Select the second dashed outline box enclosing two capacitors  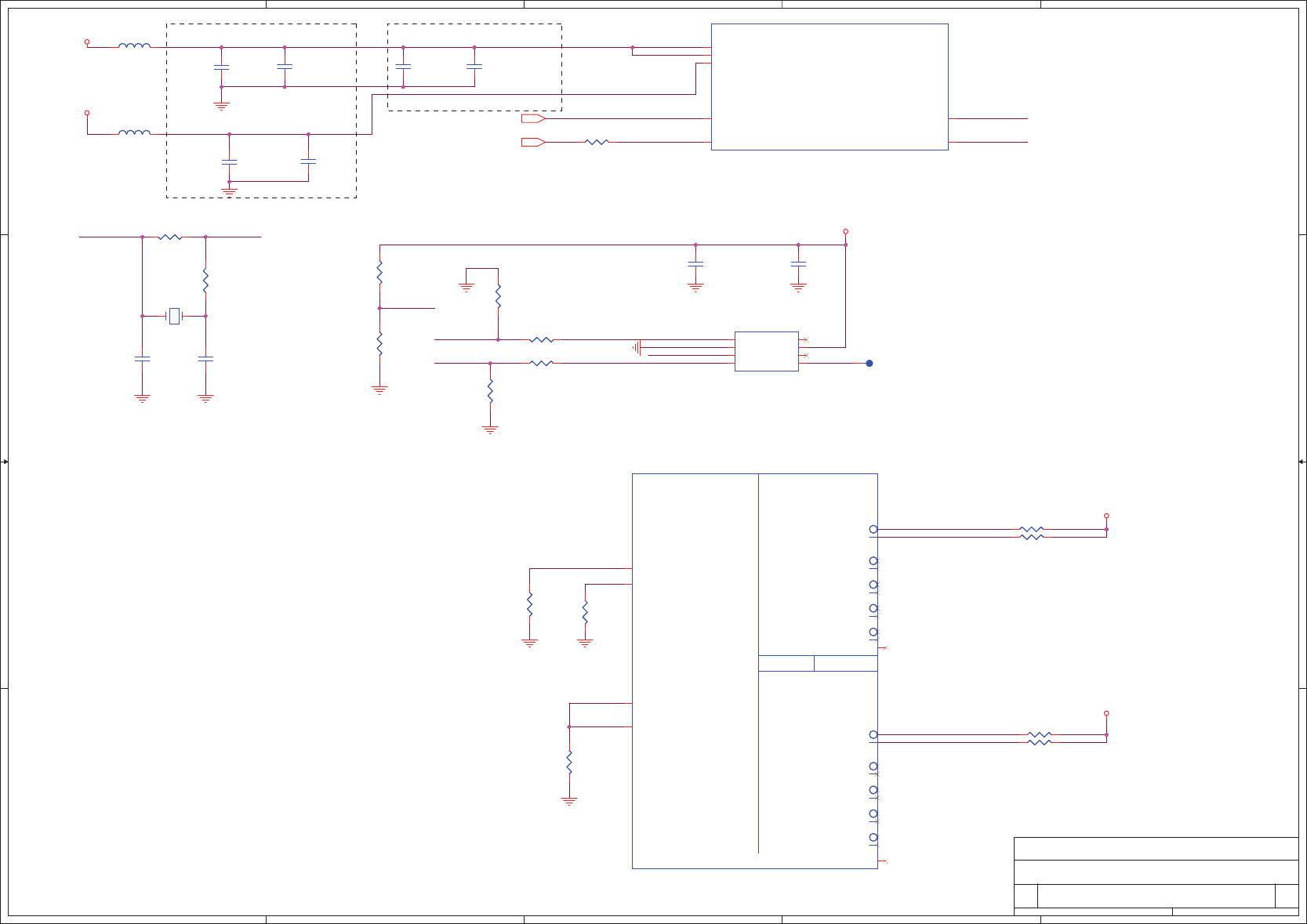pyautogui.click(x=474, y=67)
